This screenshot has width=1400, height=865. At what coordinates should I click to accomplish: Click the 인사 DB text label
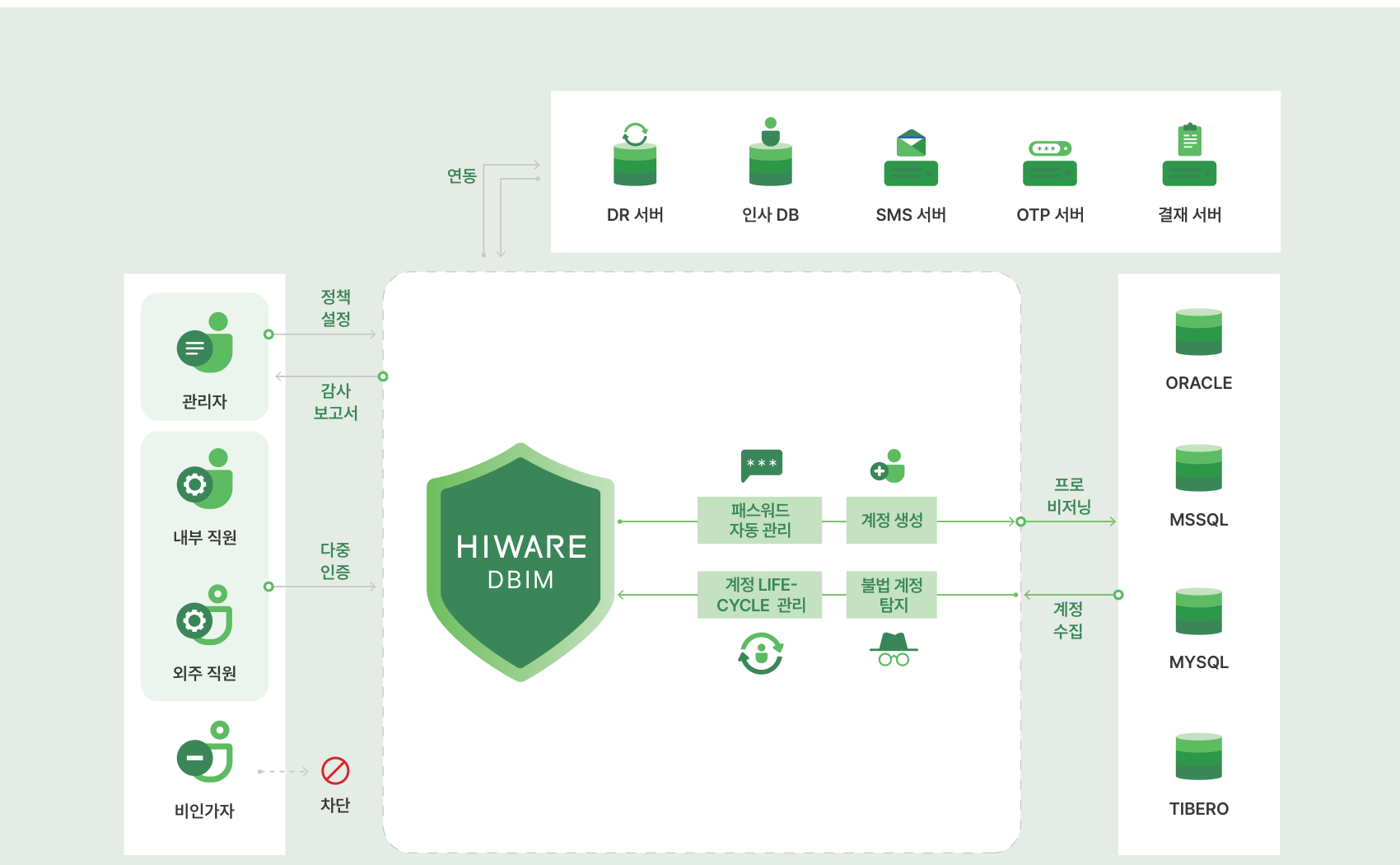(x=770, y=214)
